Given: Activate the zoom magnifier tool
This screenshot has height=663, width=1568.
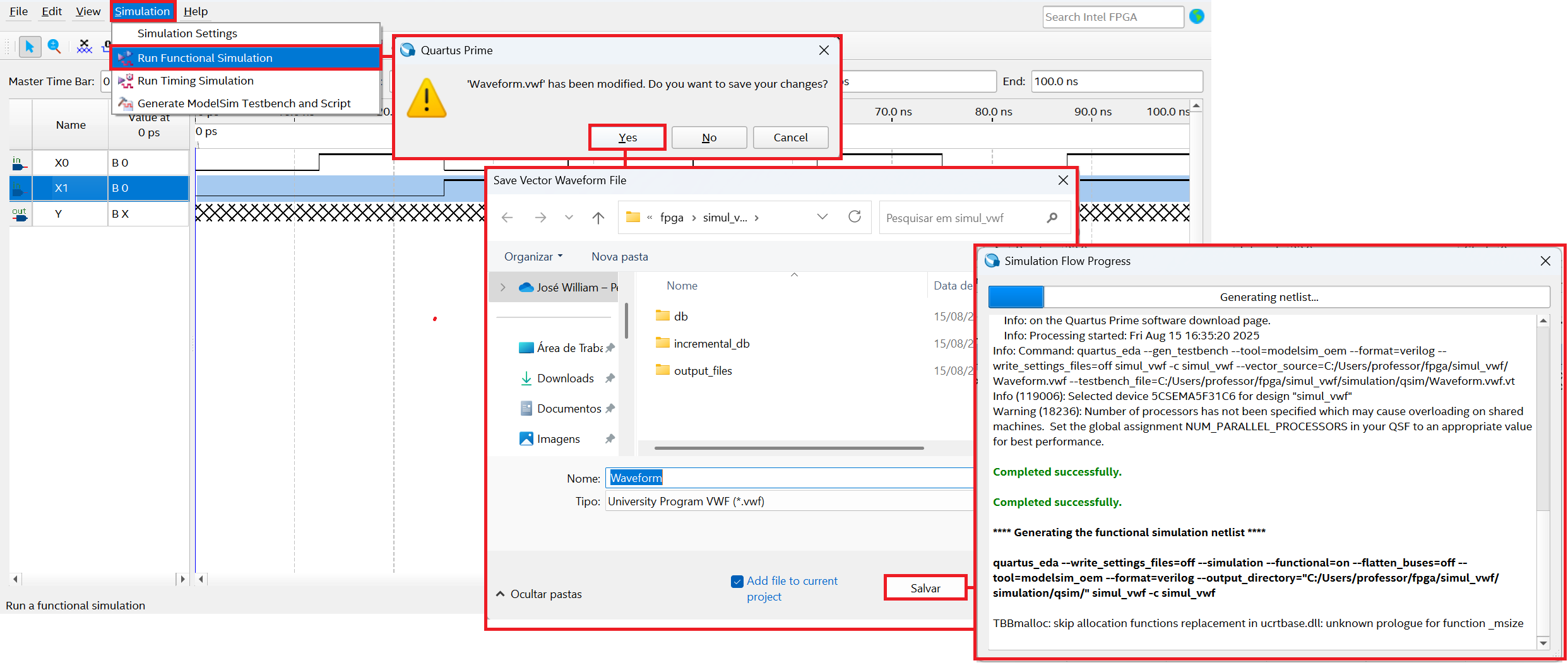Looking at the screenshot, I should [54, 47].
